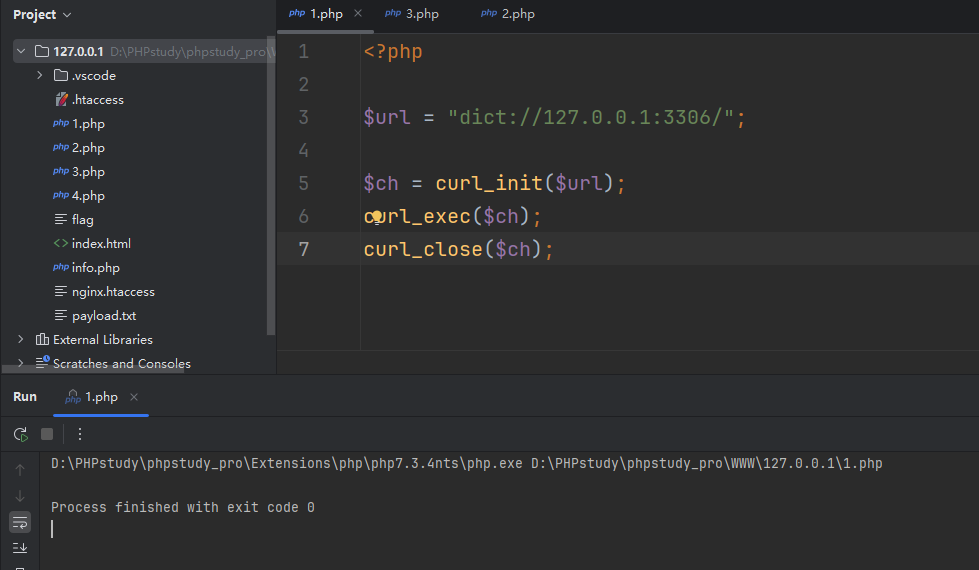Expand the .vscode folder
The width and height of the screenshot is (979, 570).
(x=40, y=76)
